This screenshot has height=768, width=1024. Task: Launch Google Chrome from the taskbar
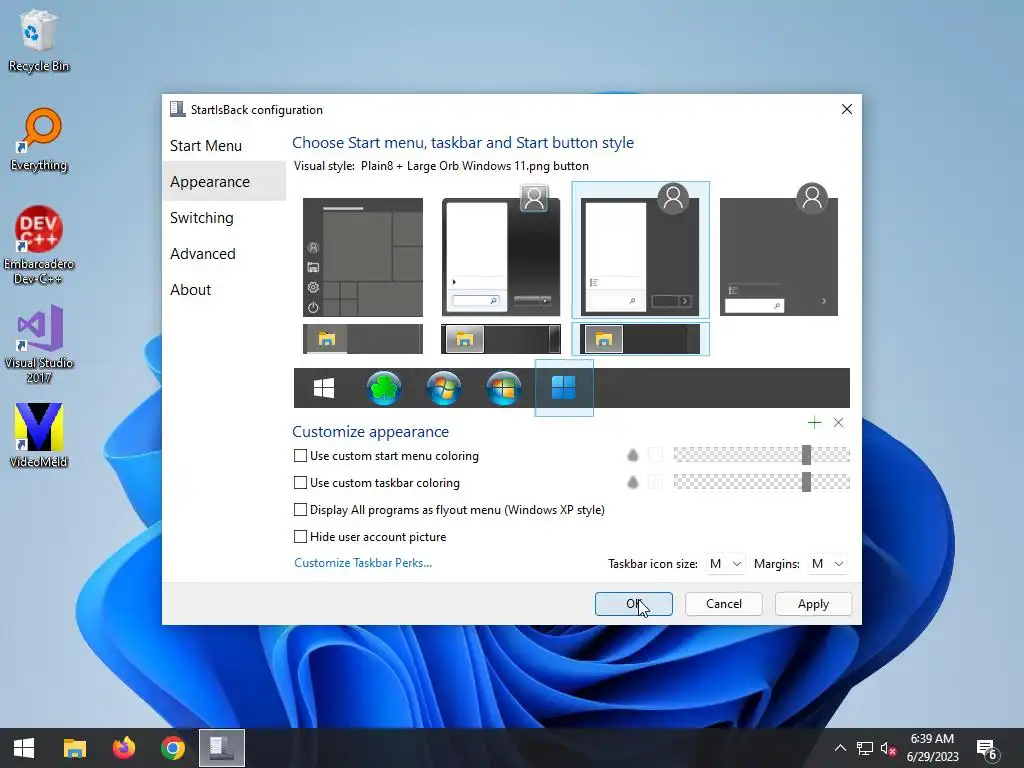[x=173, y=748]
